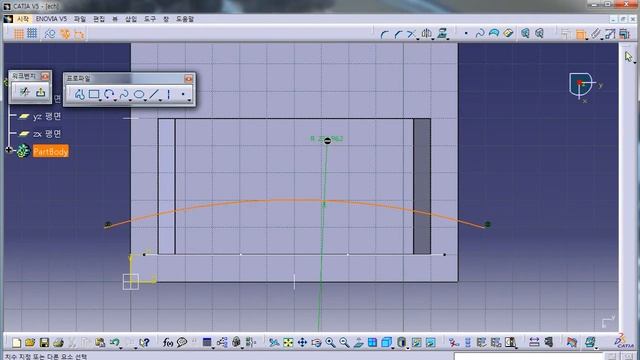This screenshot has width=640, height=360.
Task: Open the 시작 menu
Action: tap(22, 19)
